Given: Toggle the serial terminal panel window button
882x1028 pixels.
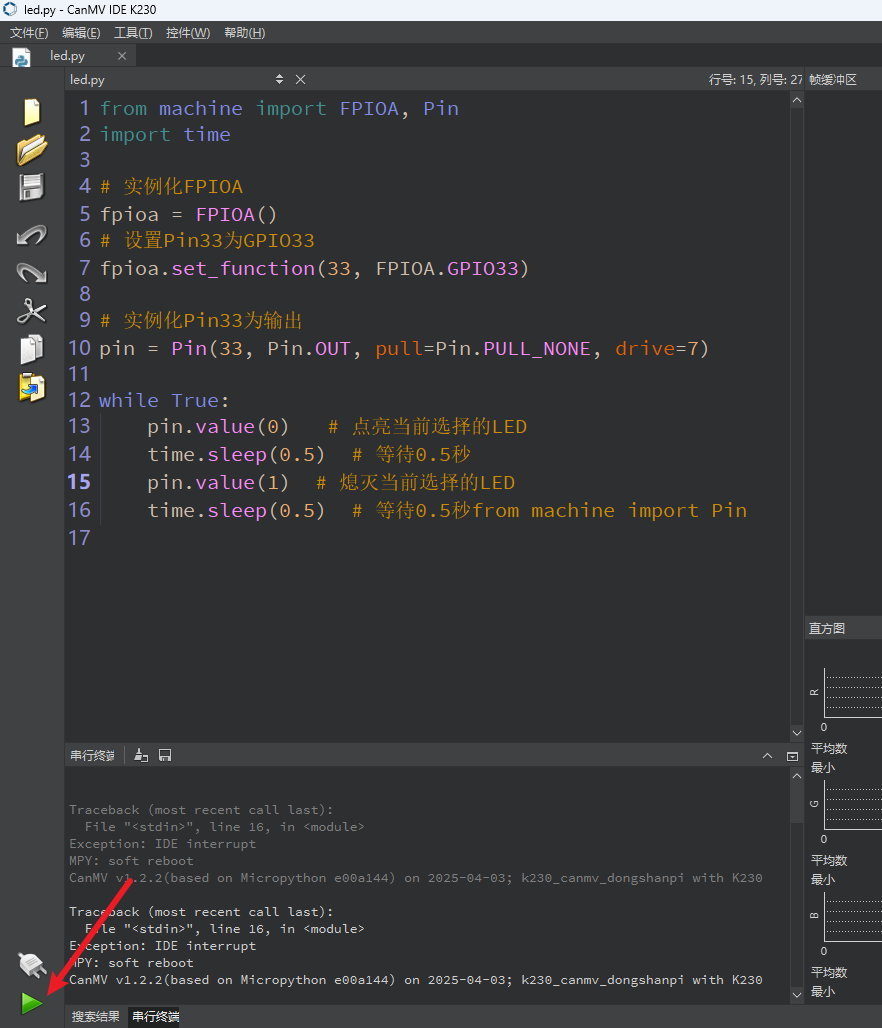Looking at the screenshot, I should [x=792, y=756].
